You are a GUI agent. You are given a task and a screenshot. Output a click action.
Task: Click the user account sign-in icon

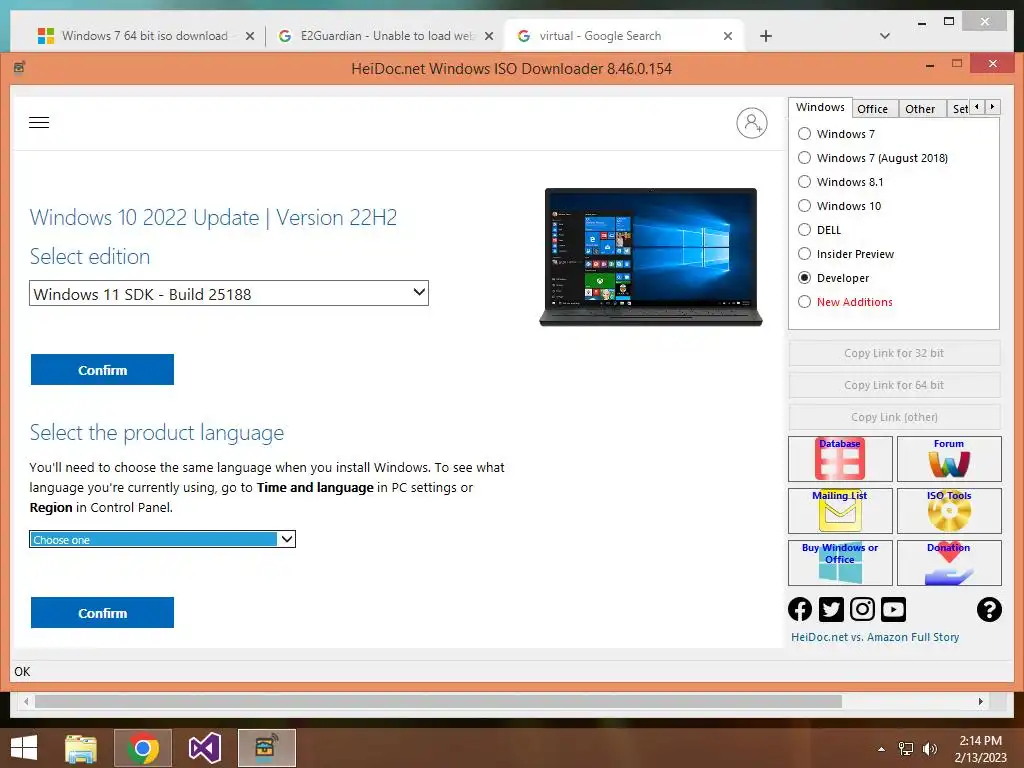(x=752, y=123)
